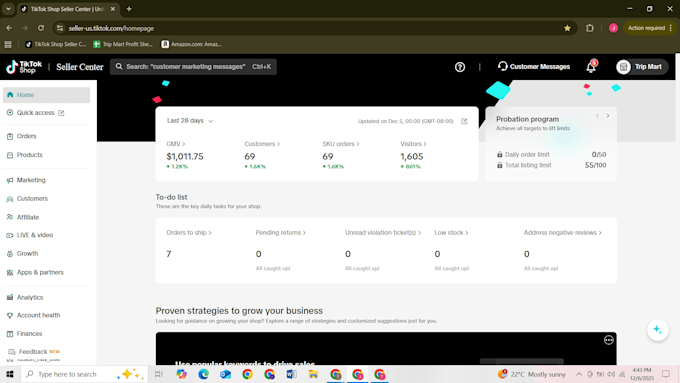The image size is (680, 383).
Task: Go back in browser history
Action: pyautogui.click(x=9, y=28)
